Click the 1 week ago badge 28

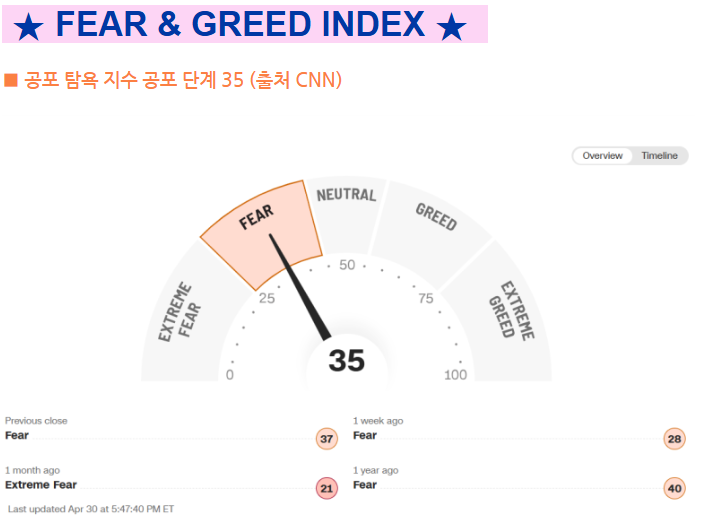(674, 439)
